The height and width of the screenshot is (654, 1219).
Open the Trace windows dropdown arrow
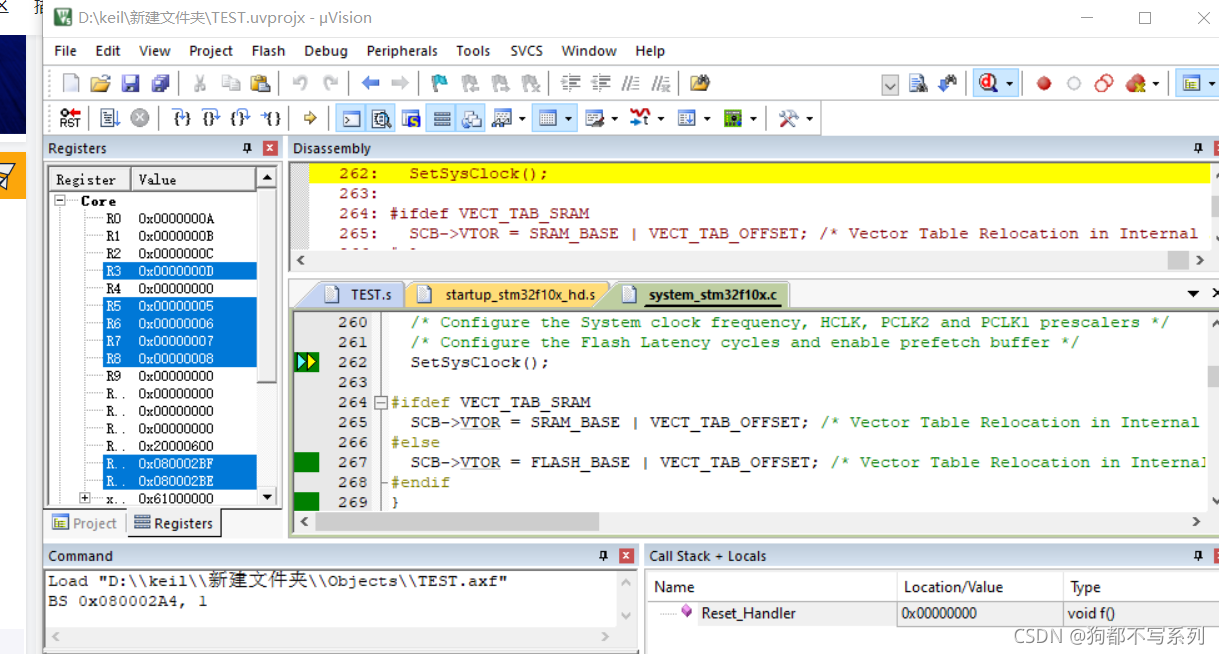pyautogui.click(x=706, y=118)
